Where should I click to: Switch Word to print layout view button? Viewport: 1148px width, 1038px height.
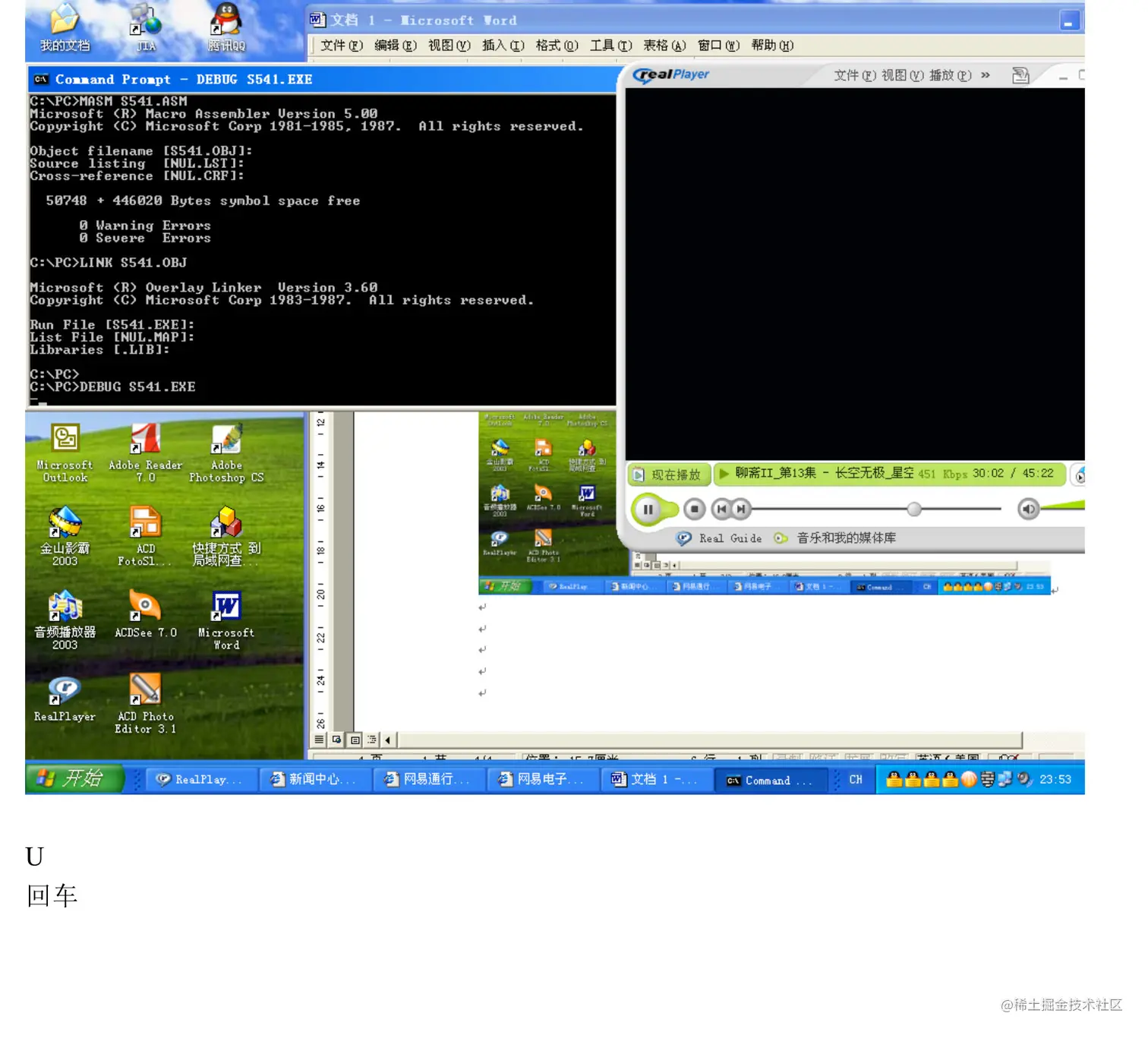coord(355,740)
